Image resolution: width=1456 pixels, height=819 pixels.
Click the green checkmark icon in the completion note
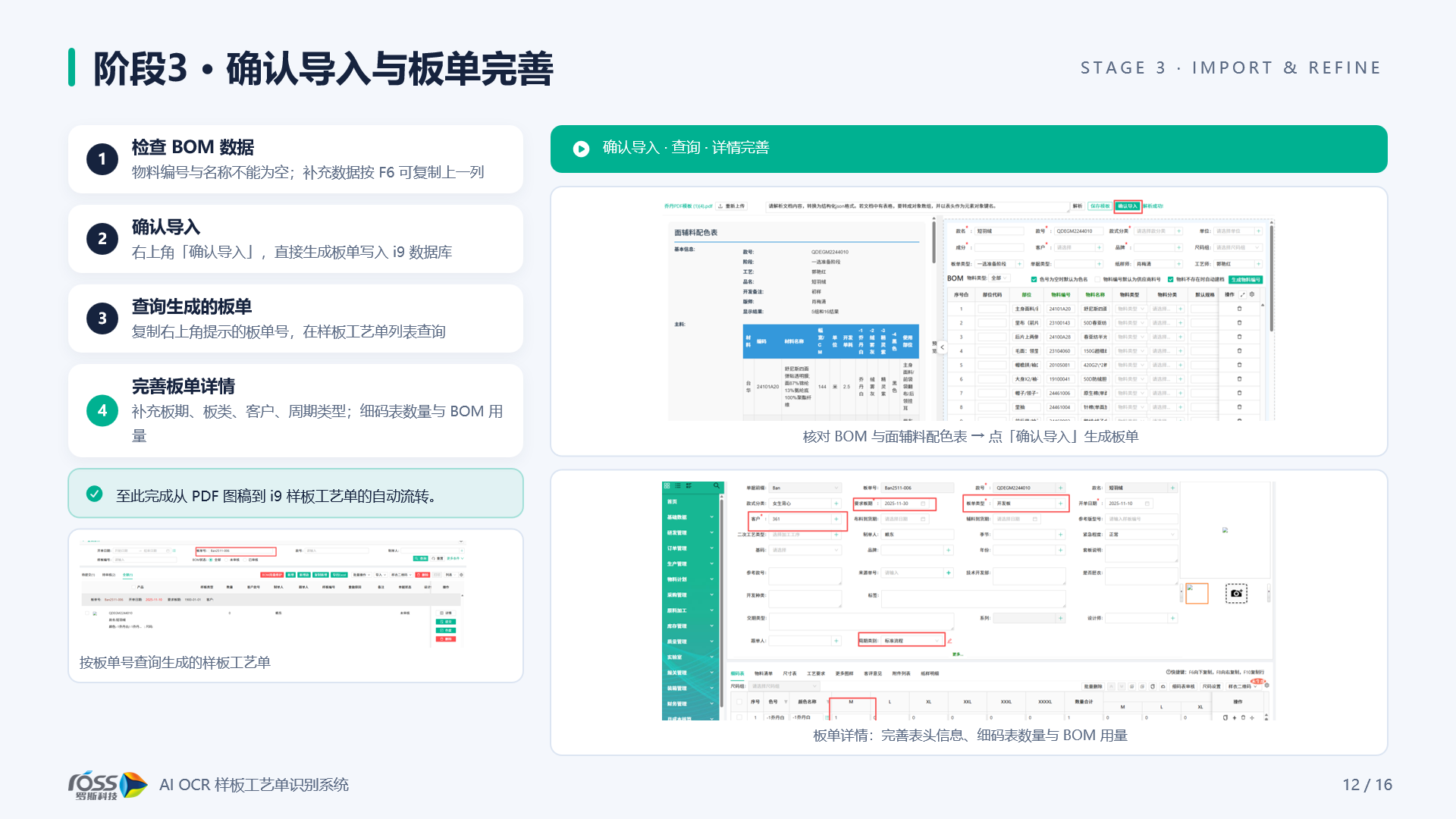(x=95, y=494)
